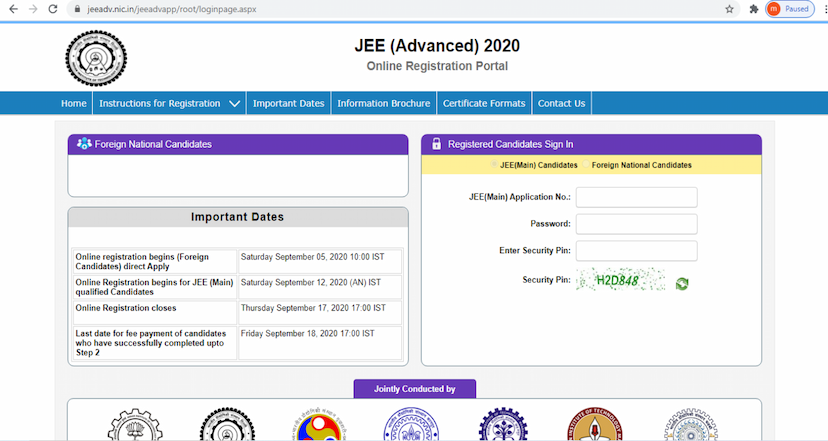Click 'Last date for fee payment' row label

(150, 343)
